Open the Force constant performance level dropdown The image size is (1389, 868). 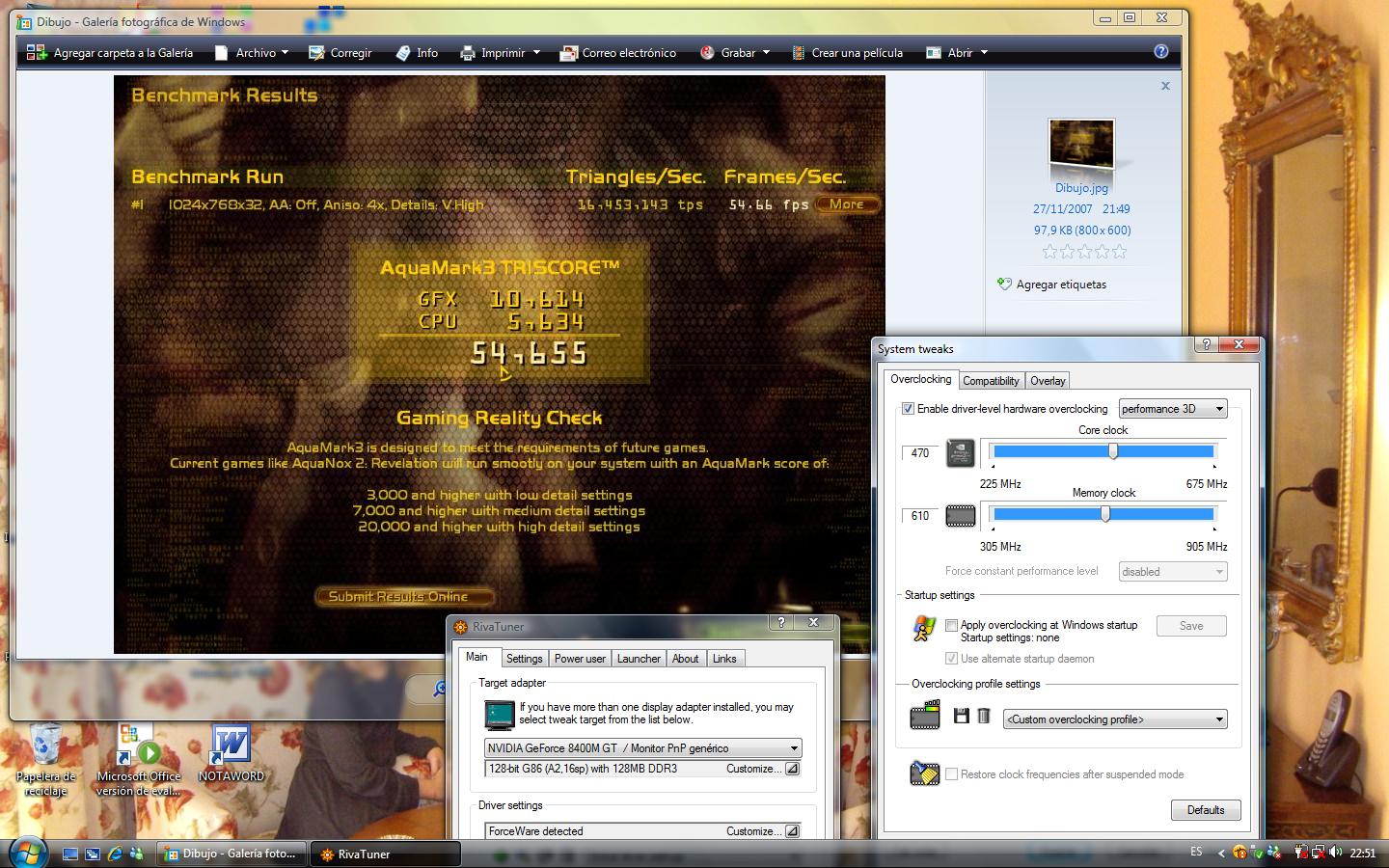1173,572
